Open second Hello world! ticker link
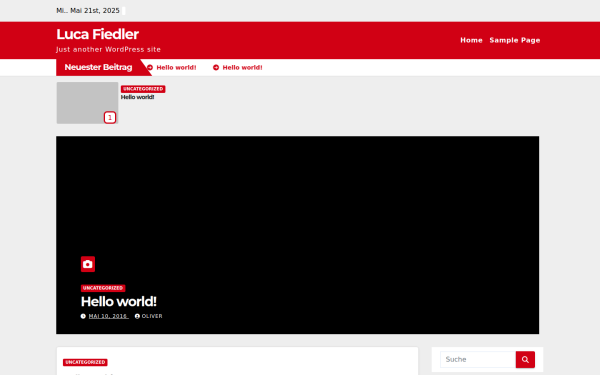 point(243,67)
